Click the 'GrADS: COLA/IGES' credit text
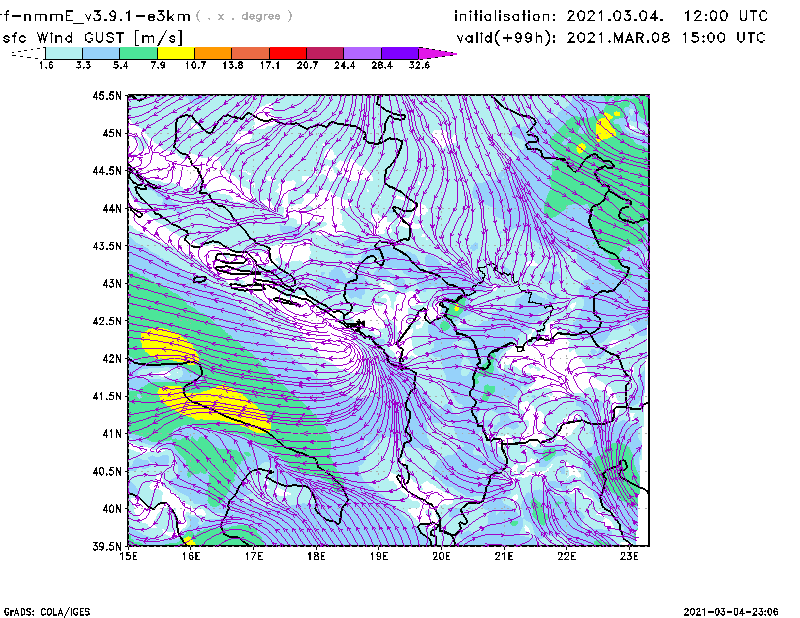 (x=46, y=612)
